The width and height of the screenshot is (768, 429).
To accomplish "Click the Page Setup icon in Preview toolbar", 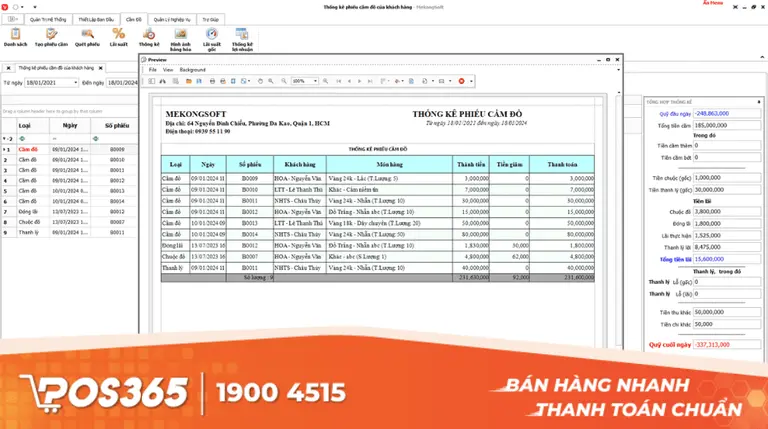I will (233, 81).
